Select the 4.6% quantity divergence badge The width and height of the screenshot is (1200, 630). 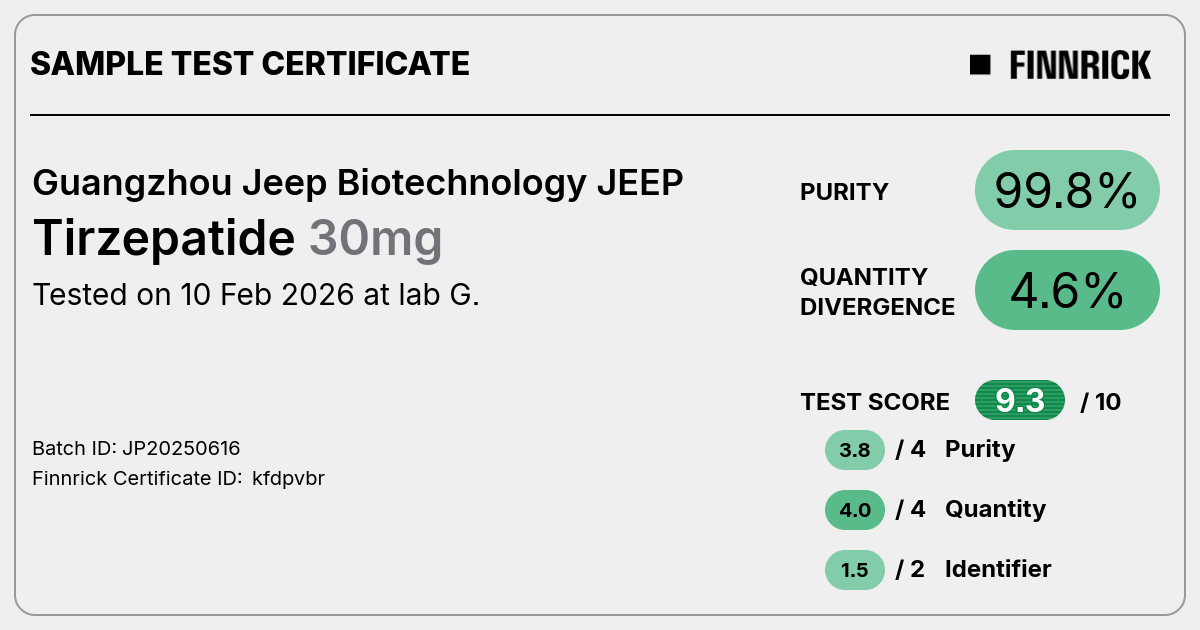coord(1067,290)
